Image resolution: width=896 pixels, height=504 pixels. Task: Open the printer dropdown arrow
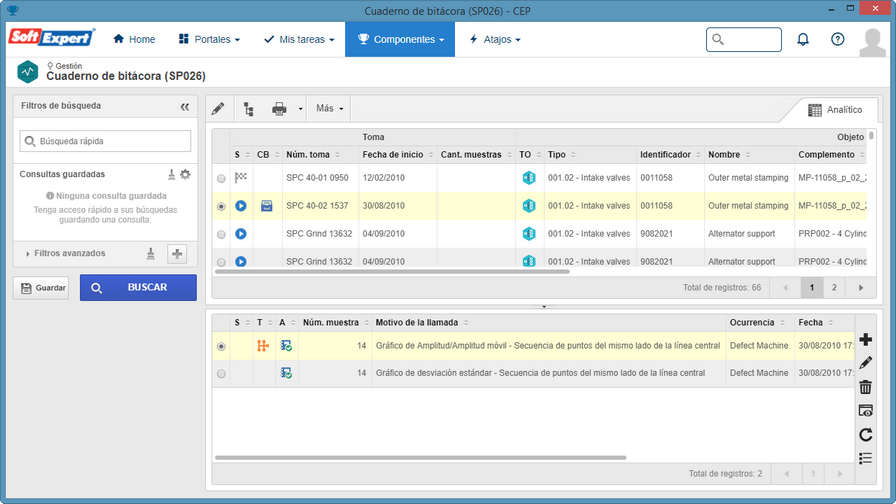[x=301, y=109]
